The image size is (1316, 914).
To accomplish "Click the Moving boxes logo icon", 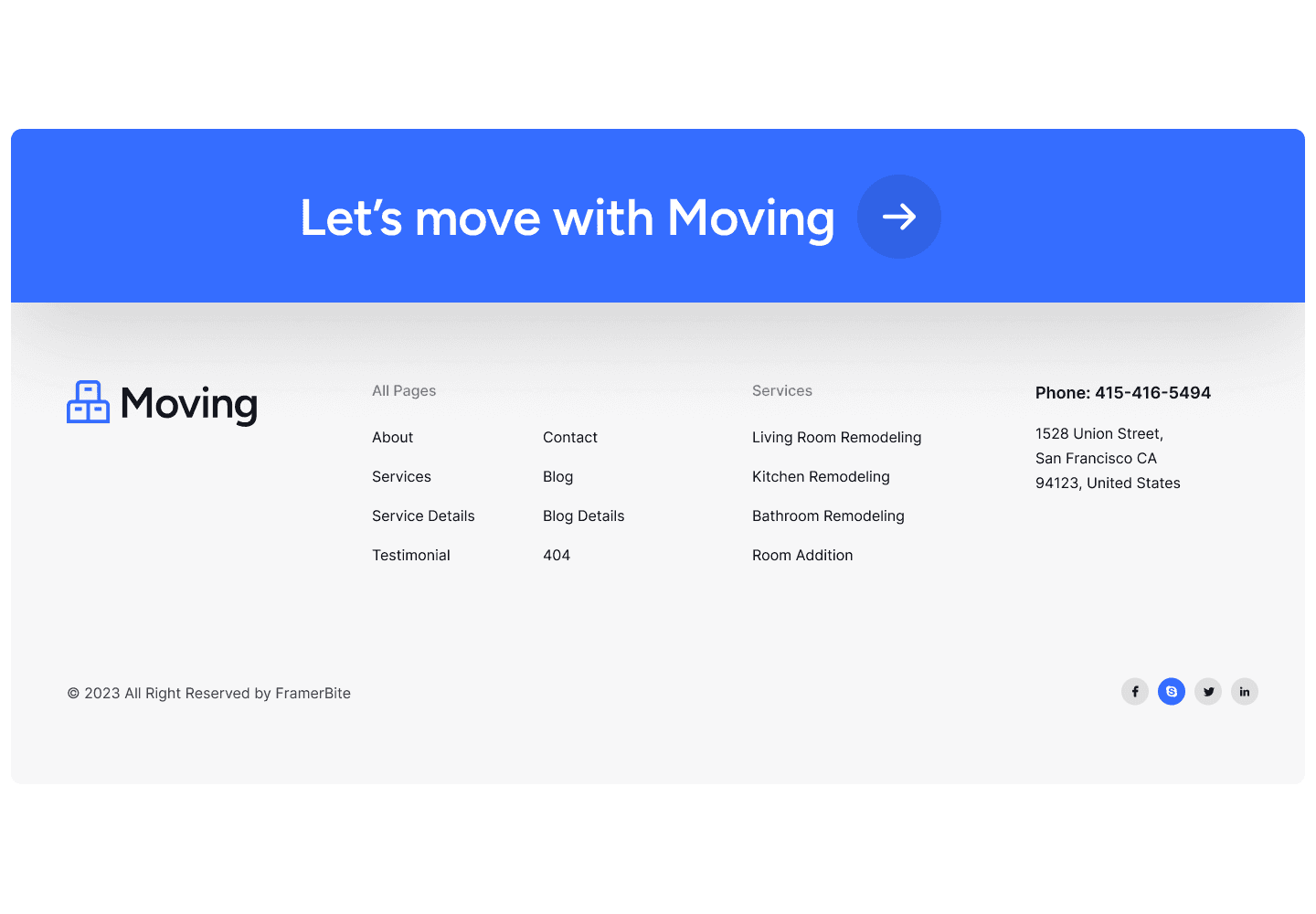I will pos(89,402).
